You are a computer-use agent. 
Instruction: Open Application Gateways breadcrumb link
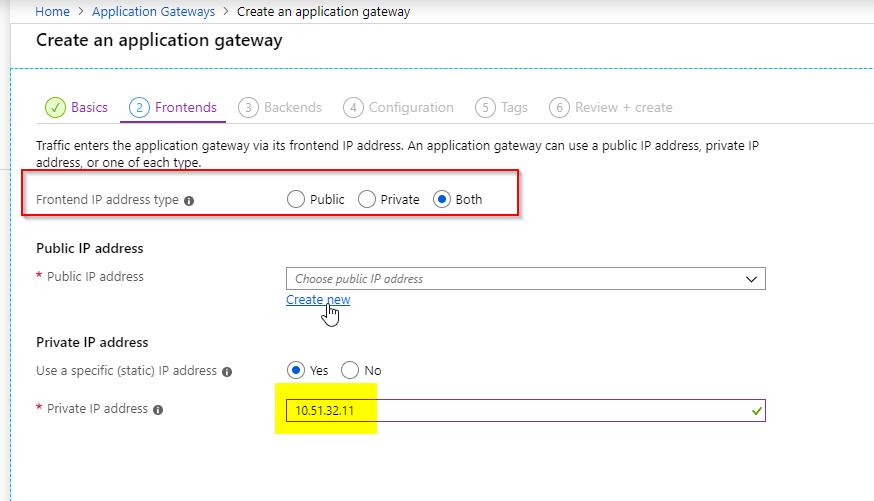point(155,12)
